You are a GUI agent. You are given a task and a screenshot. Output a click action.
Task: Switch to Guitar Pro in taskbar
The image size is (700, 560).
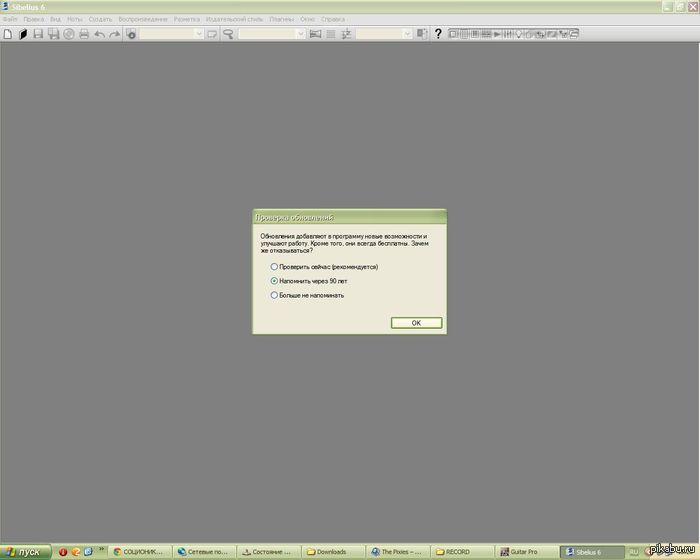coord(523,552)
